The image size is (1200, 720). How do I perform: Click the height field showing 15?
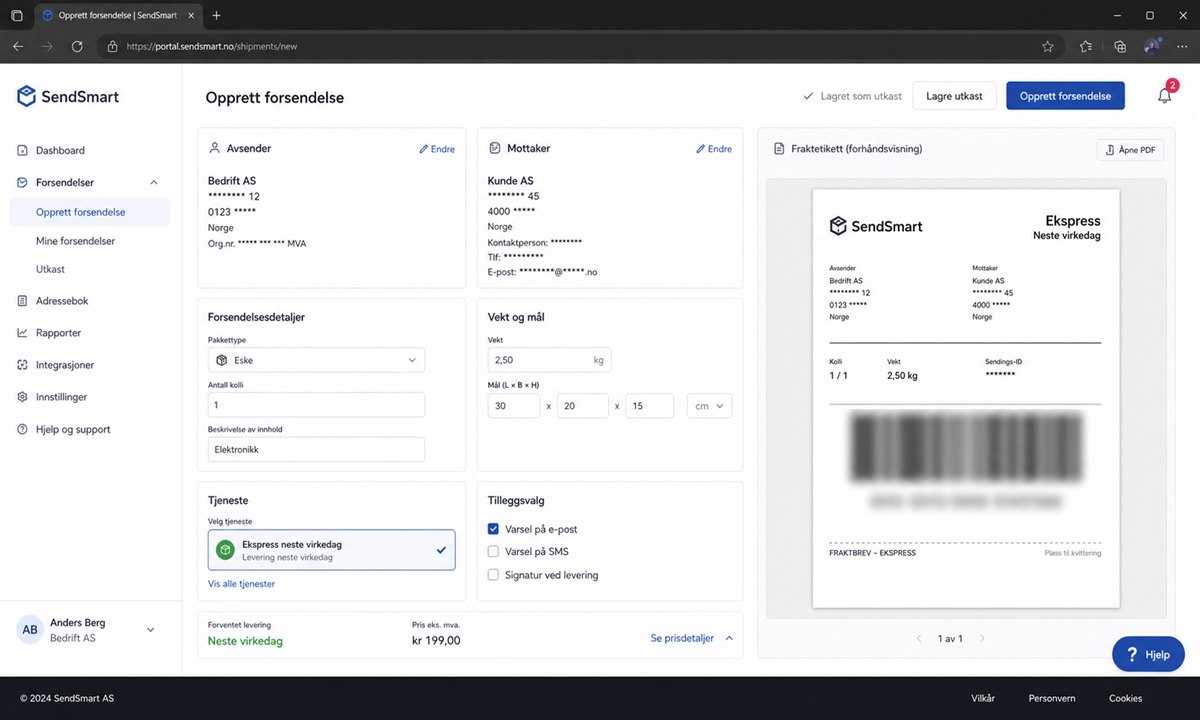(x=650, y=406)
